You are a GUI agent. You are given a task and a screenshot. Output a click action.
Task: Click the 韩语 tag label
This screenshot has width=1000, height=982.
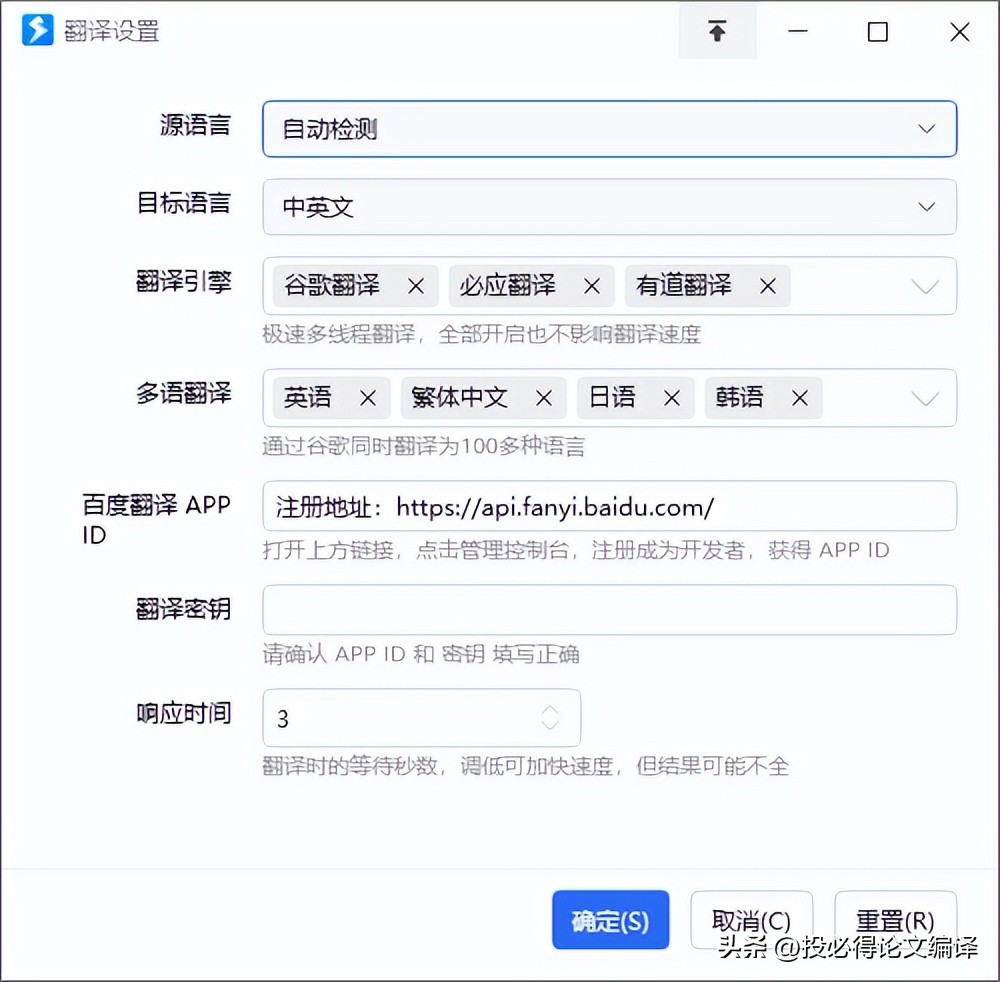(x=739, y=397)
